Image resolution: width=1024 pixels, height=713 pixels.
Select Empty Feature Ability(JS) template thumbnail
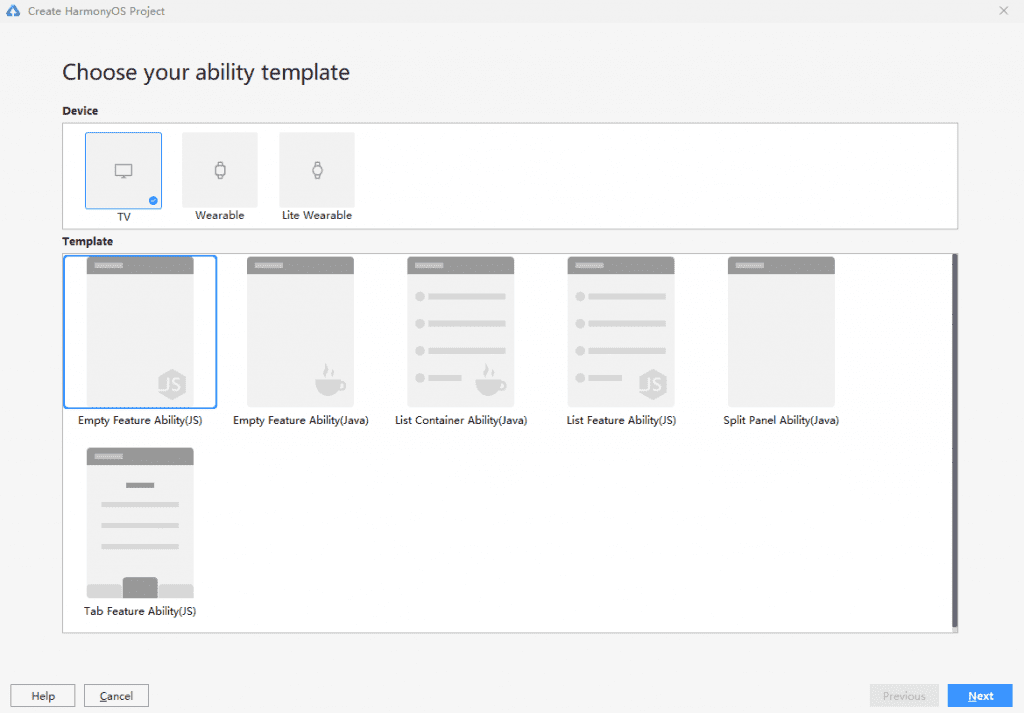coord(140,332)
